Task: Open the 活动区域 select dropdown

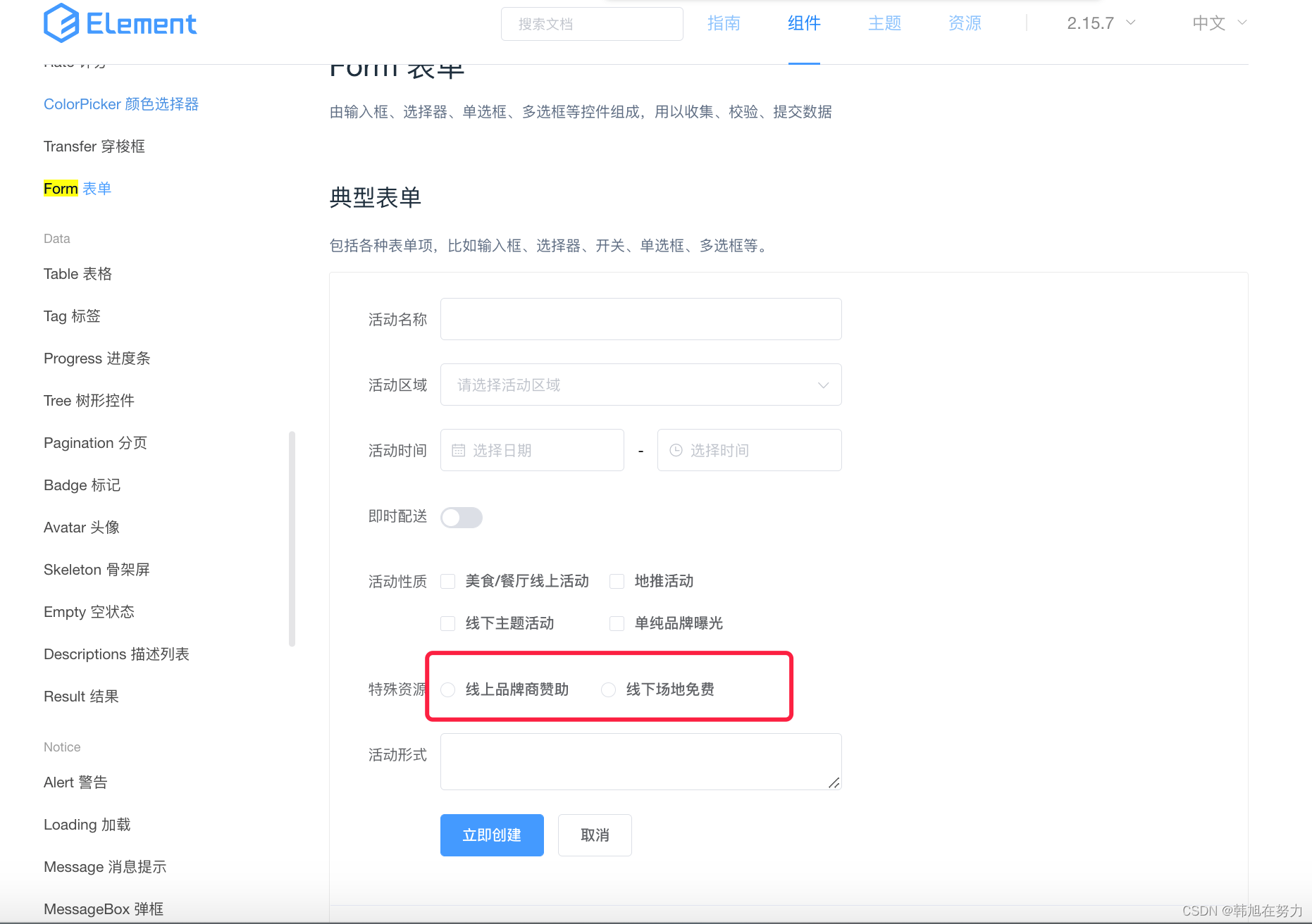Action: (x=641, y=385)
